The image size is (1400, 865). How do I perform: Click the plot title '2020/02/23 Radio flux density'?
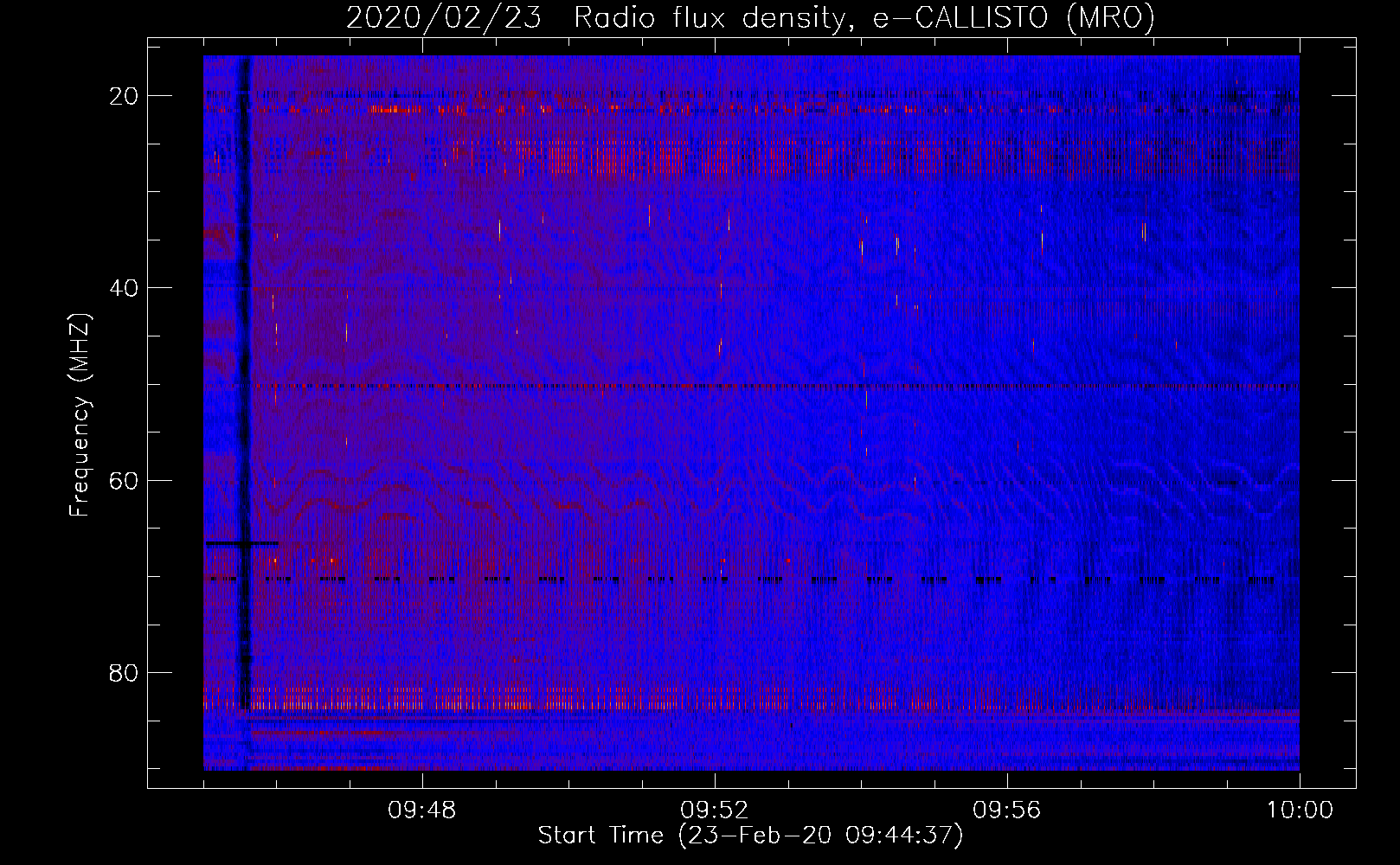pyautogui.click(x=751, y=18)
